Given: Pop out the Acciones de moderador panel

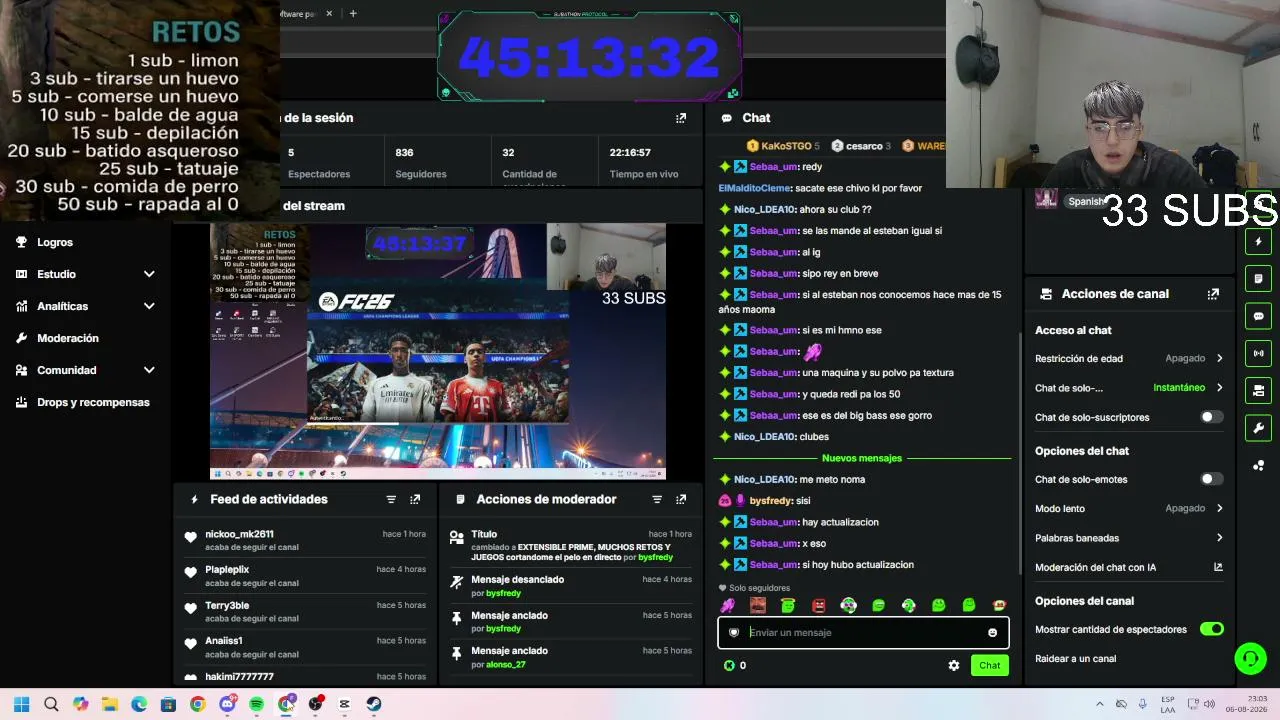Looking at the screenshot, I should (681, 499).
